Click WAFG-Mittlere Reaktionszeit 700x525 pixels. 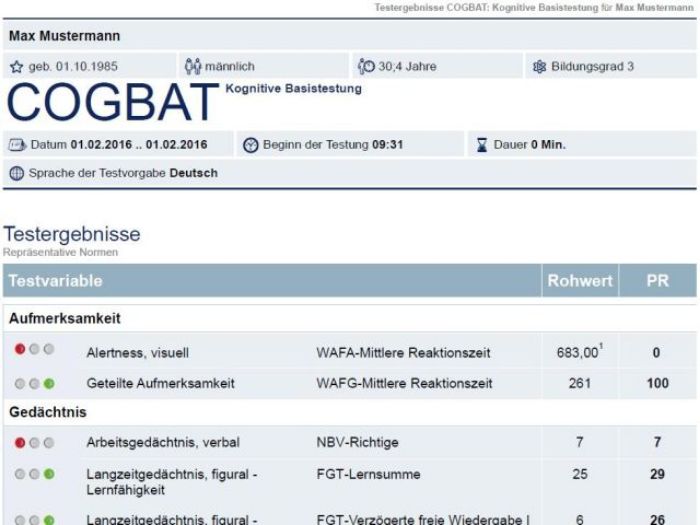coord(404,383)
